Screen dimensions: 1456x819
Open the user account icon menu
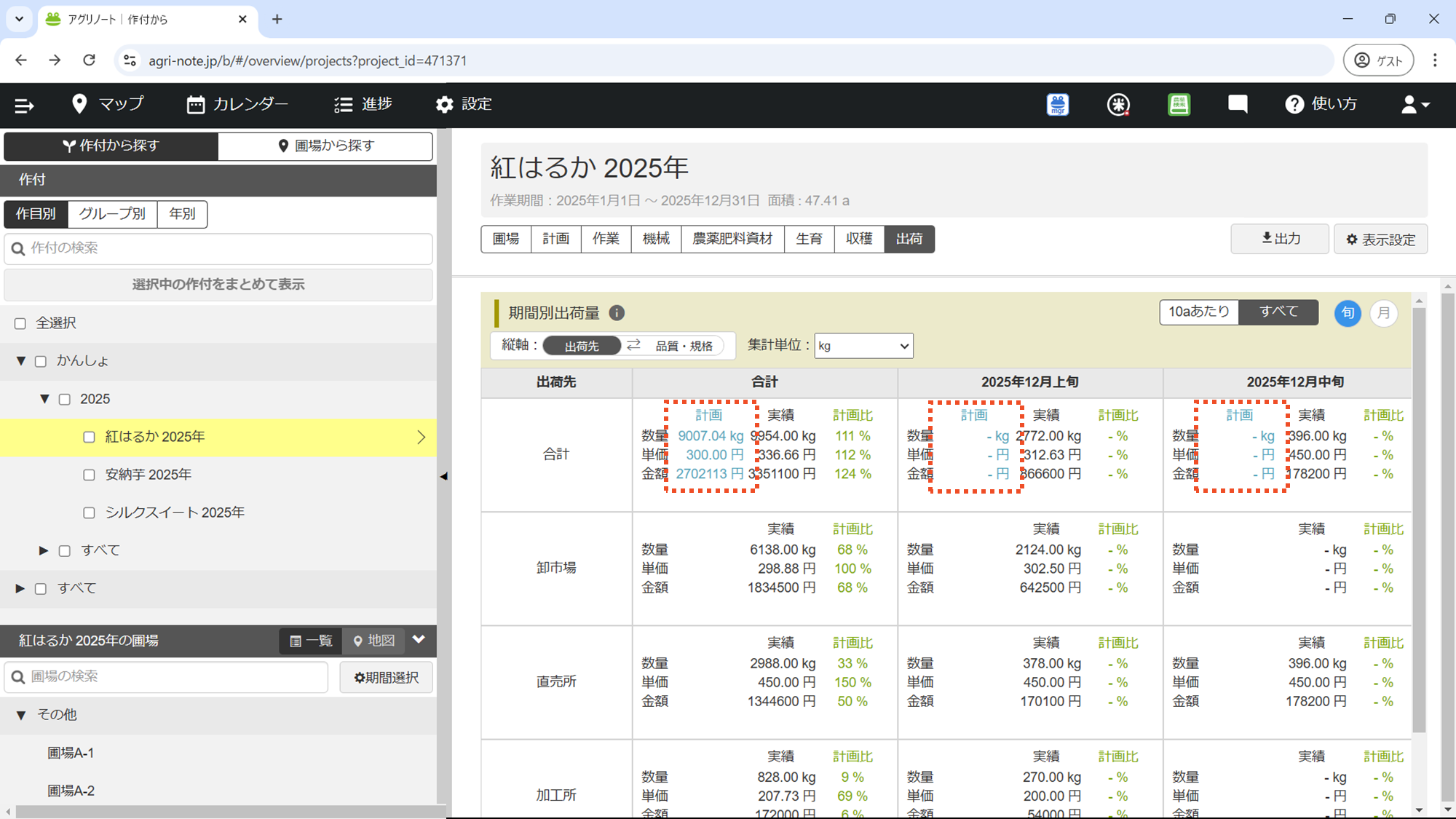(1415, 105)
